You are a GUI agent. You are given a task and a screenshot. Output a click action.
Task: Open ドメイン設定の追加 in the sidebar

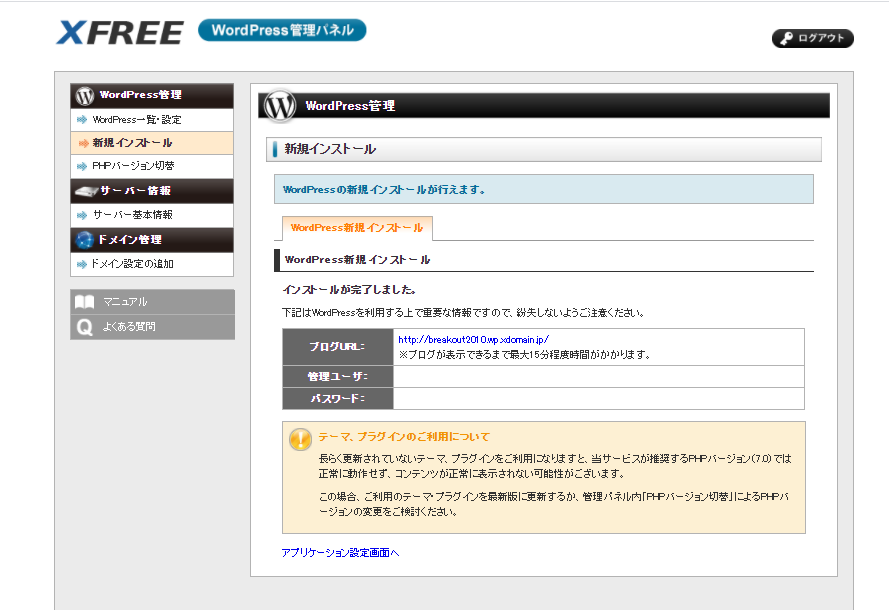[x=152, y=264]
